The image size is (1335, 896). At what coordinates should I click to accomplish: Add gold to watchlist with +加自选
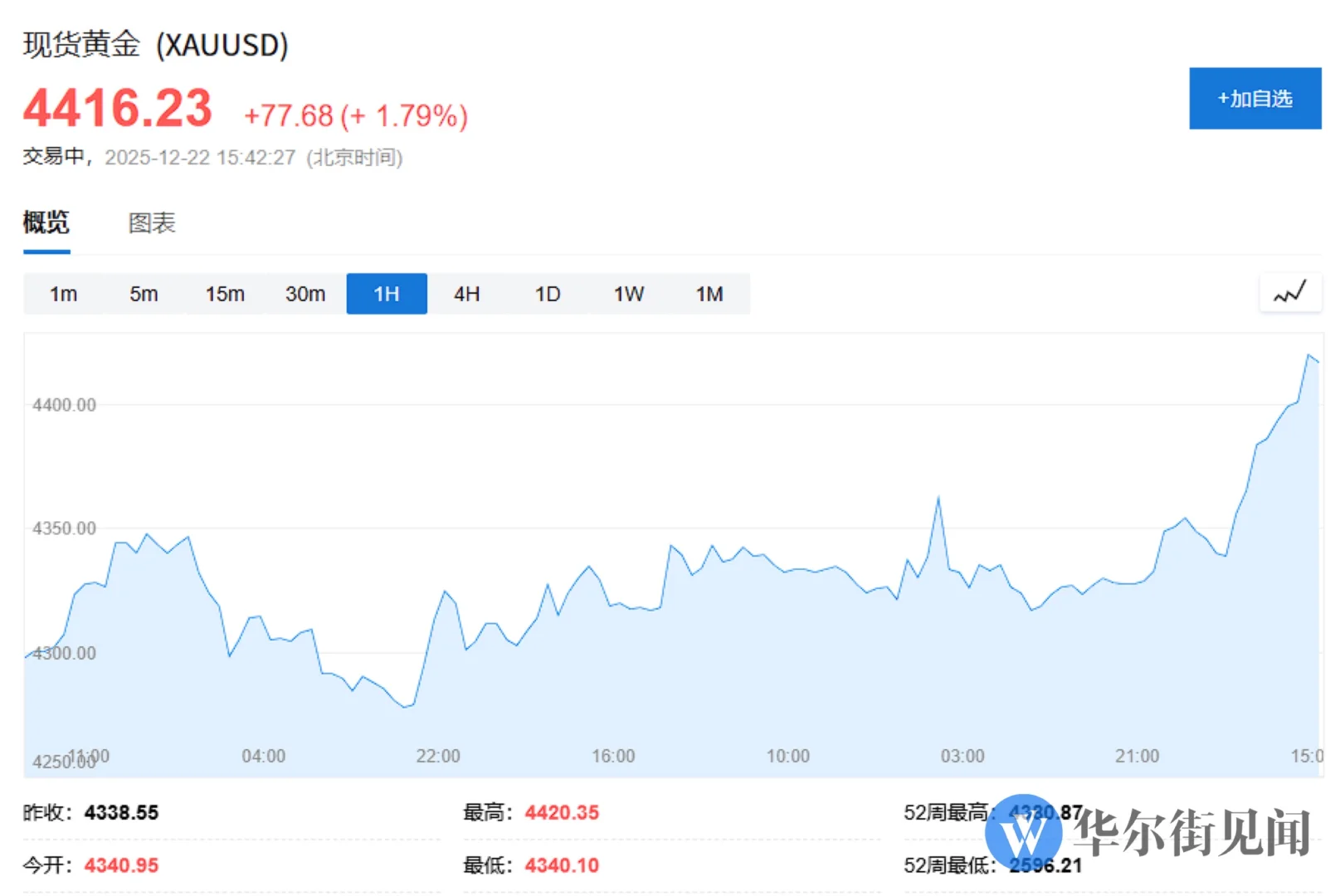coord(1255,99)
